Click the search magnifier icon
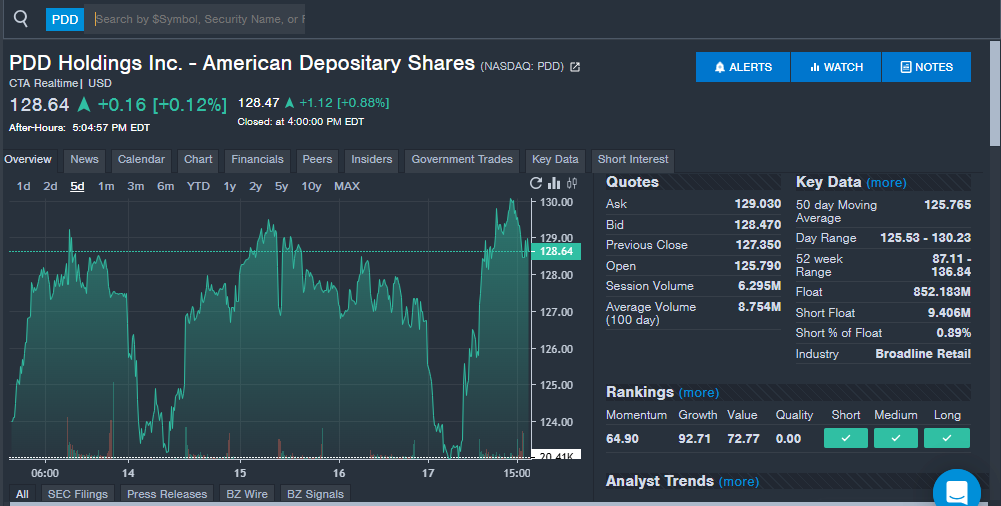Image resolution: width=1001 pixels, height=506 pixels. tap(21, 19)
